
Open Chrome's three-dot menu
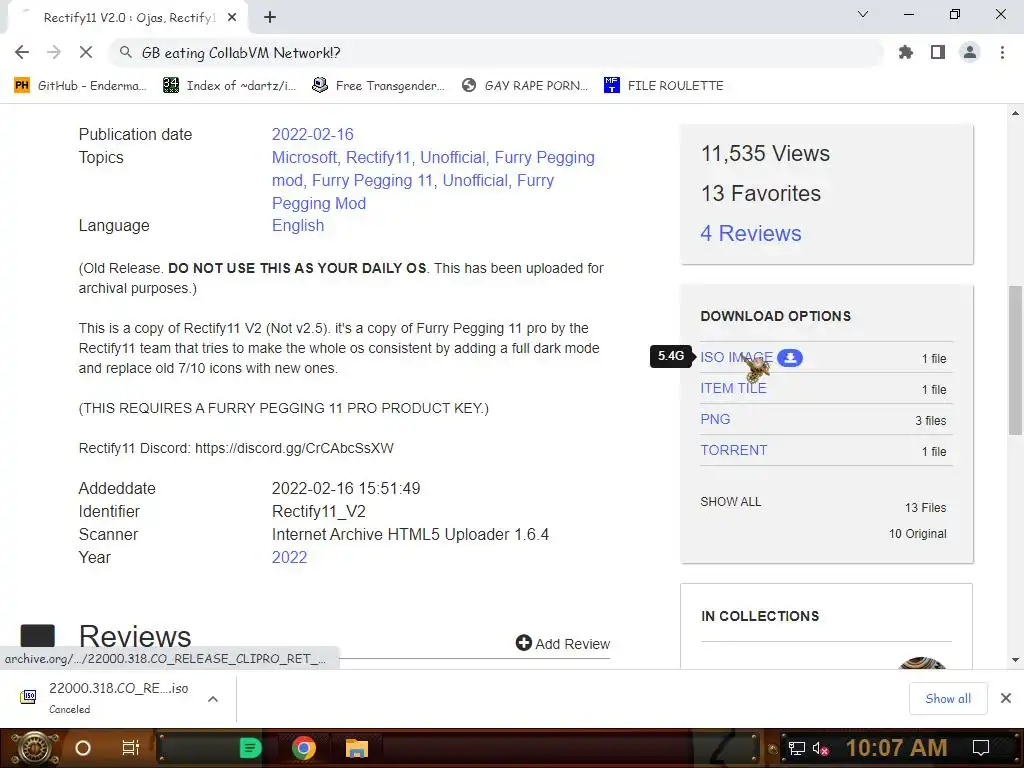click(x=1002, y=52)
